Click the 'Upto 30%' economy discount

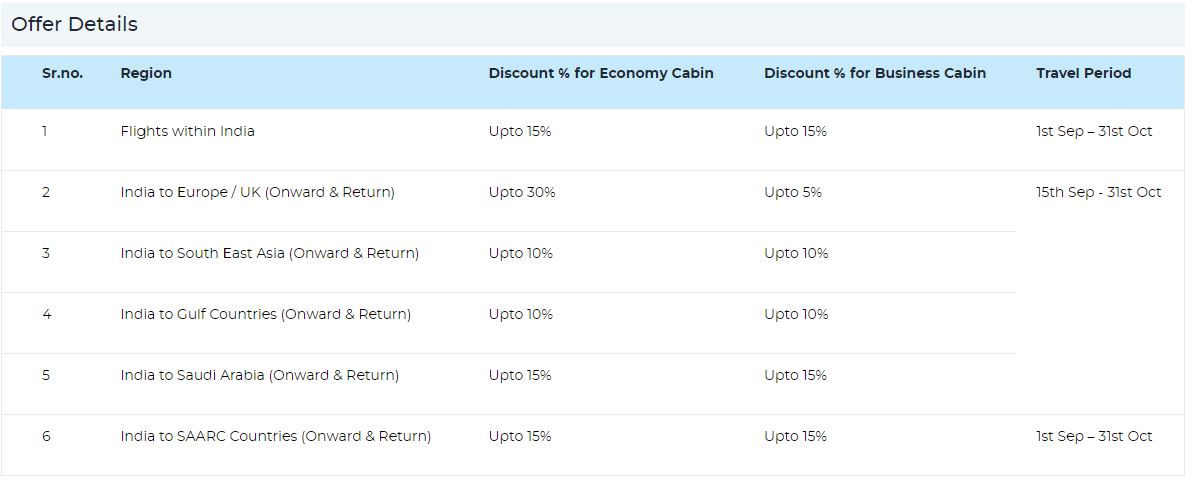(x=522, y=192)
